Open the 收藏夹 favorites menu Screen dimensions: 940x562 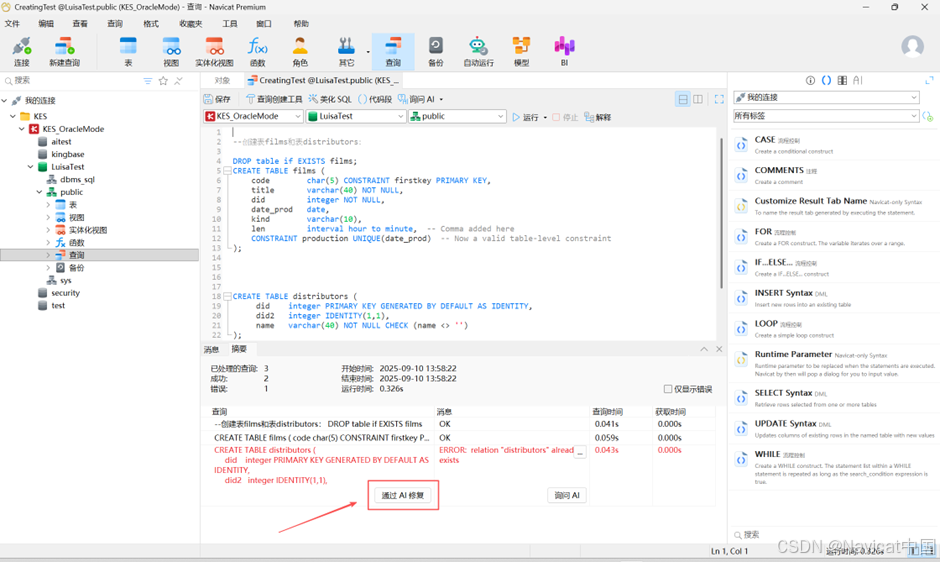(191, 24)
